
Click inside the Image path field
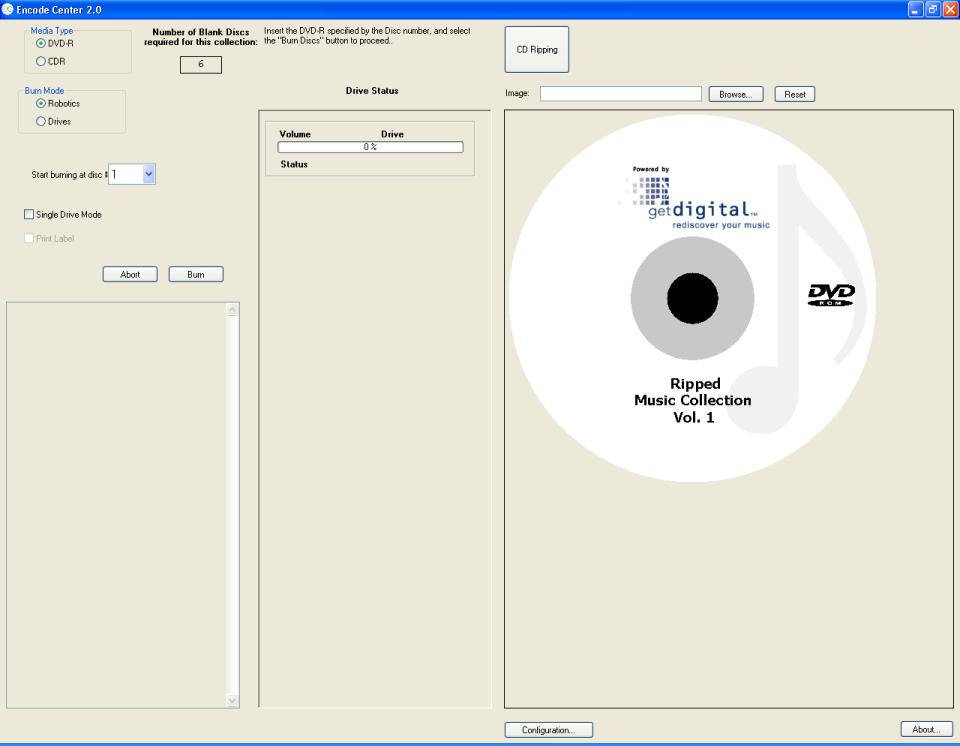pyautogui.click(x=620, y=93)
